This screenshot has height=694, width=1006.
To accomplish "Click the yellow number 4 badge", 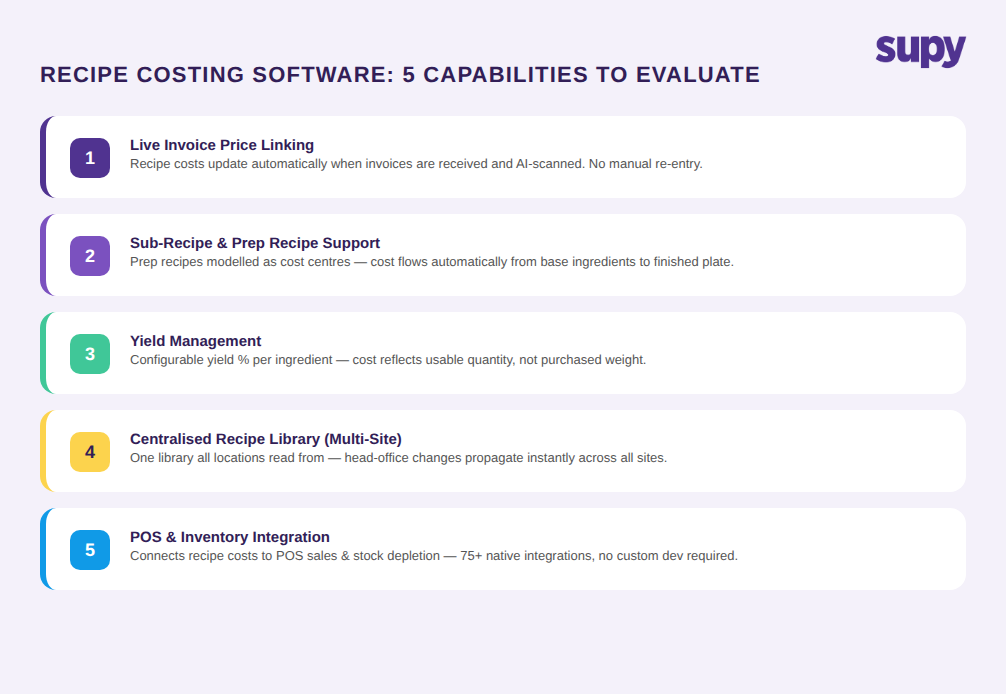I will [90, 452].
